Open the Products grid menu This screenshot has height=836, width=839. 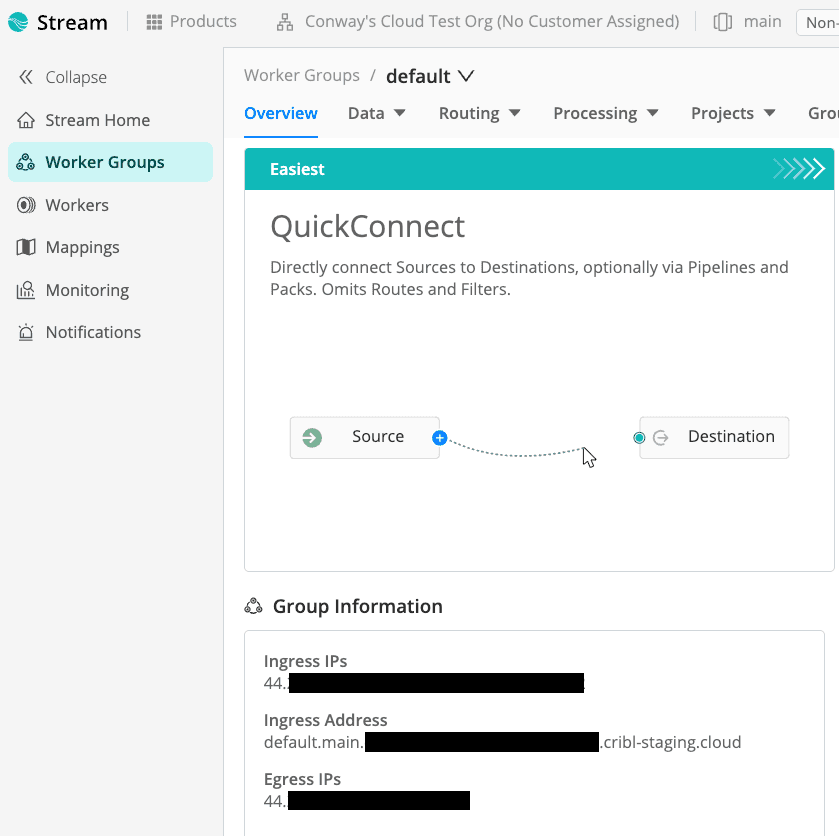tap(191, 21)
